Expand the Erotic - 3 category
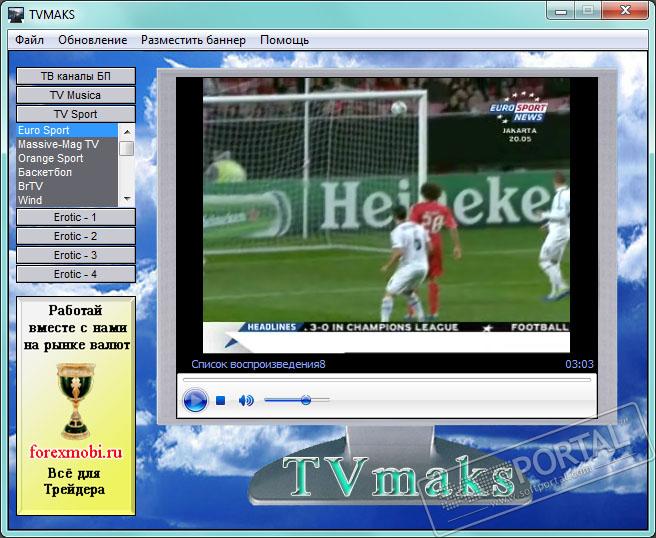Viewport: 656px width, 538px height. 76,255
